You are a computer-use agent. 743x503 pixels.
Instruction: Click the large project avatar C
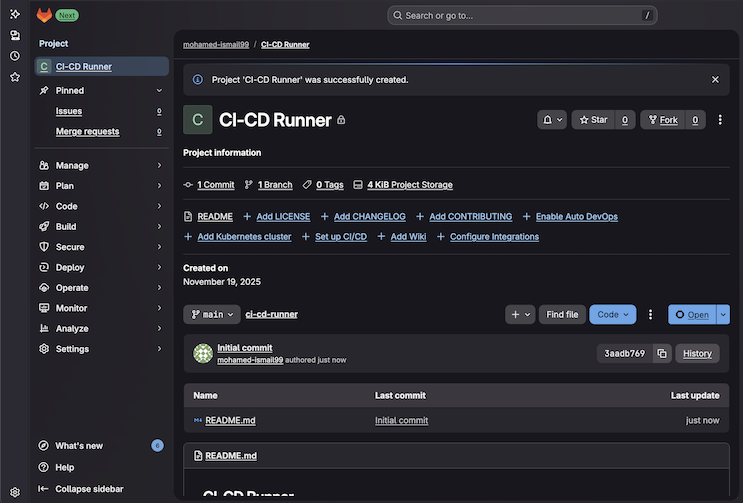(198, 120)
